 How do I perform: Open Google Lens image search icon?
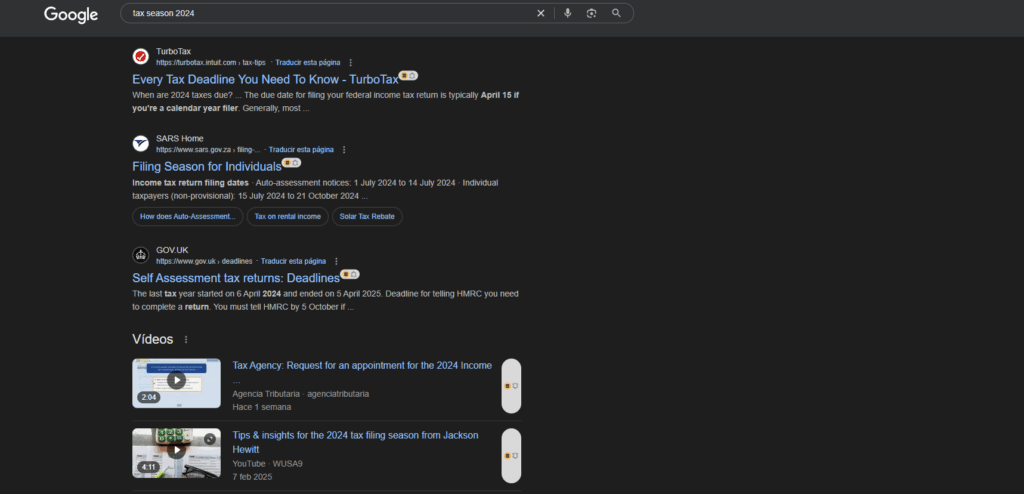(591, 13)
